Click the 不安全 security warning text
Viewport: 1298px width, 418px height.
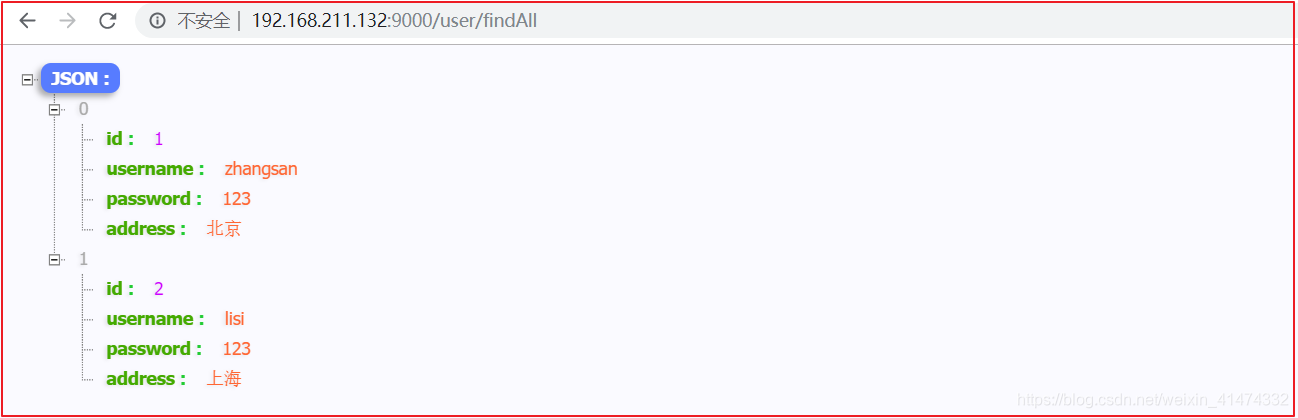pyautogui.click(x=204, y=20)
